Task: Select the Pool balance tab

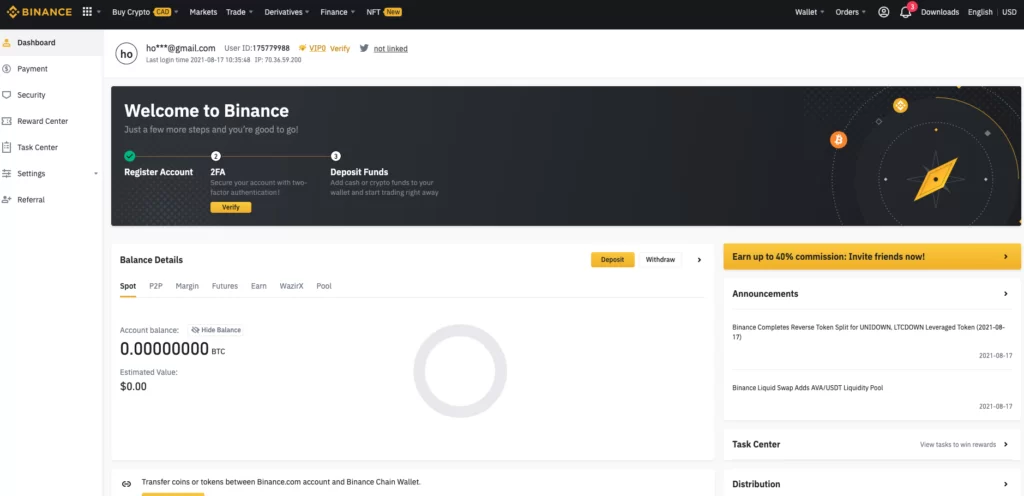Action: pyautogui.click(x=324, y=286)
